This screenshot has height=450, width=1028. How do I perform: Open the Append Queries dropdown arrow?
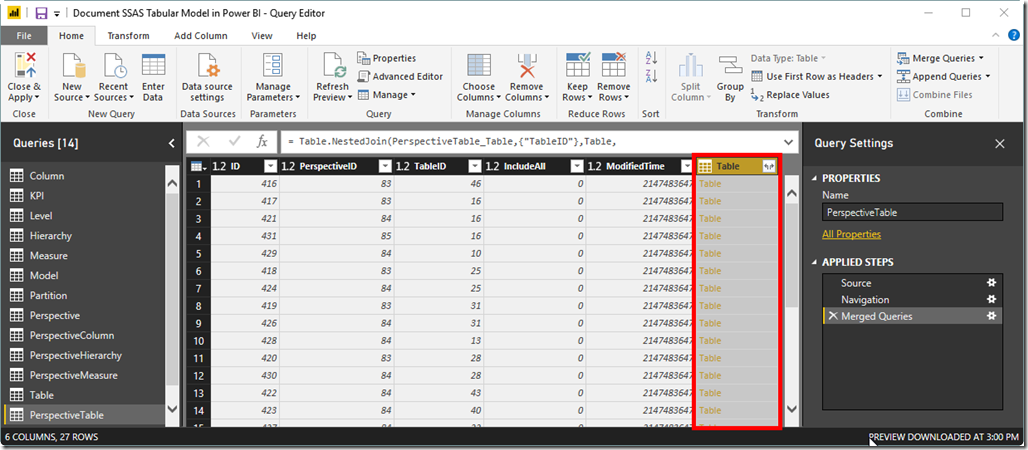[x=987, y=76]
